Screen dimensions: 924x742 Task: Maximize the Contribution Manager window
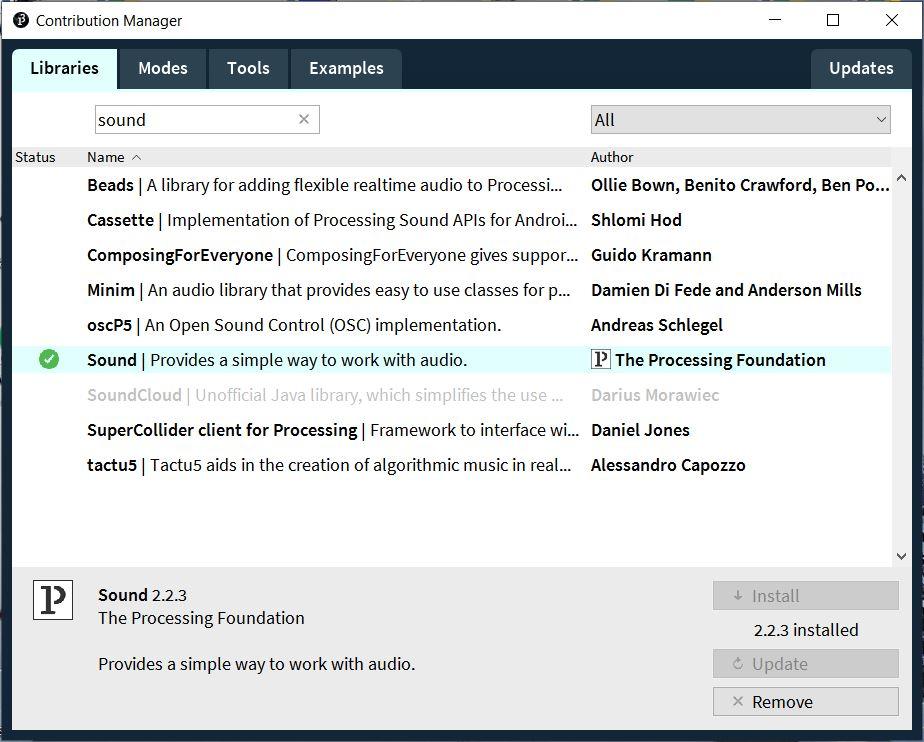pyautogui.click(x=833, y=20)
